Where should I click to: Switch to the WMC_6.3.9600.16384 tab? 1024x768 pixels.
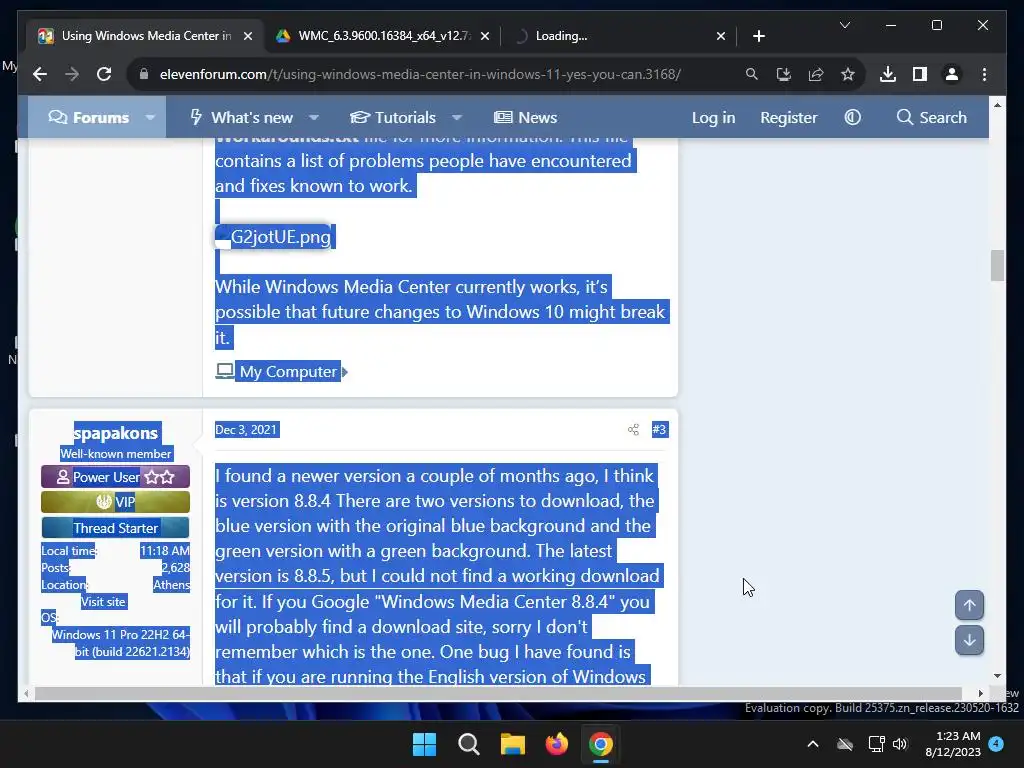382,36
